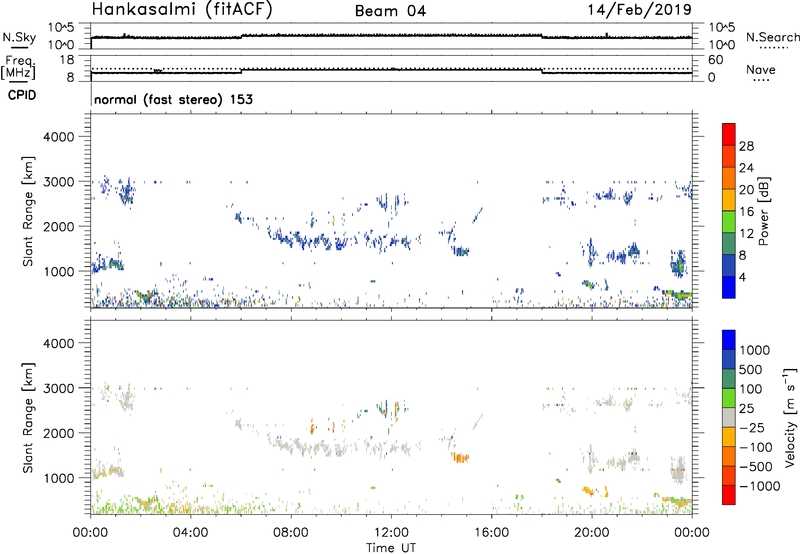This screenshot has width=800, height=554.
Task: Click the '24' value on Power scale
Action: pos(746,168)
